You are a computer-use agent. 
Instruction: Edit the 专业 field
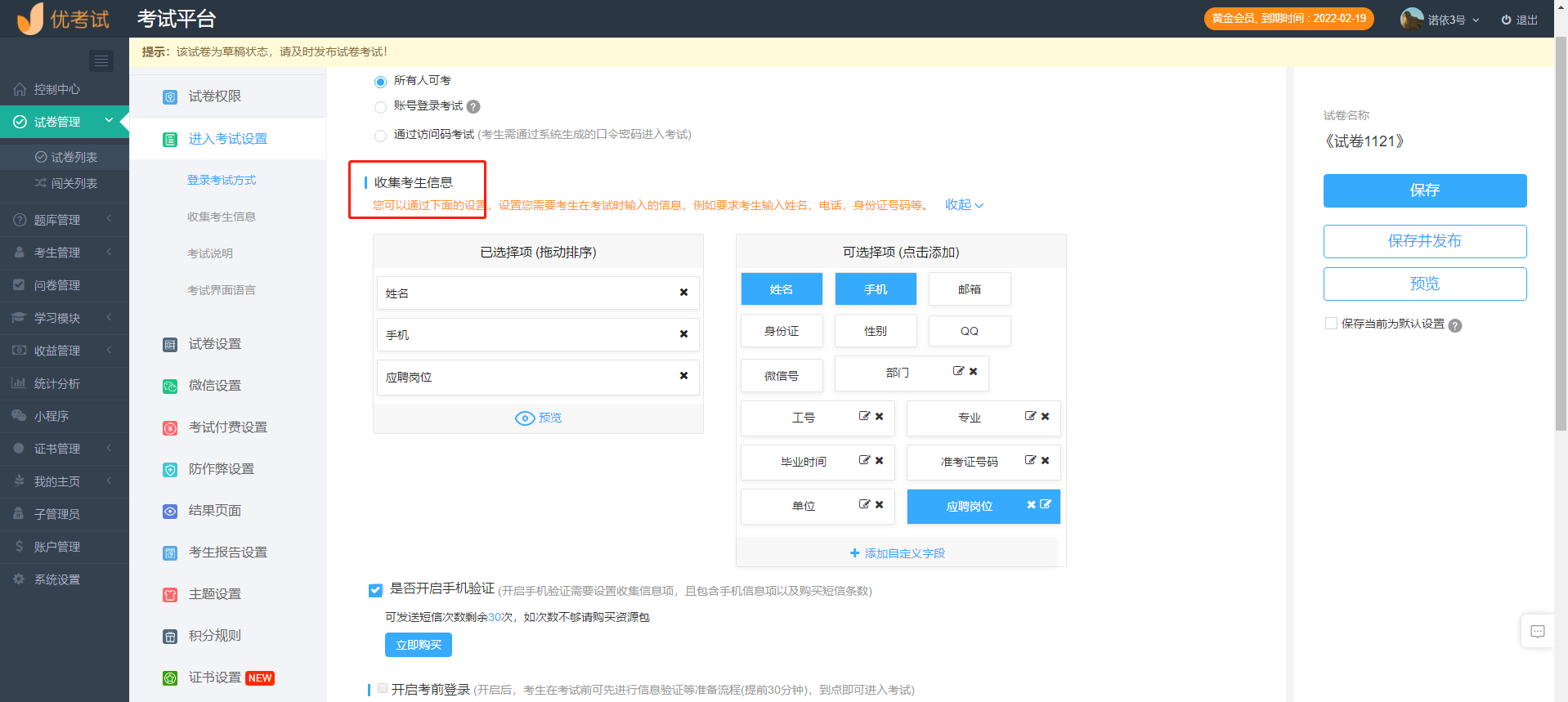[1030, 416]
